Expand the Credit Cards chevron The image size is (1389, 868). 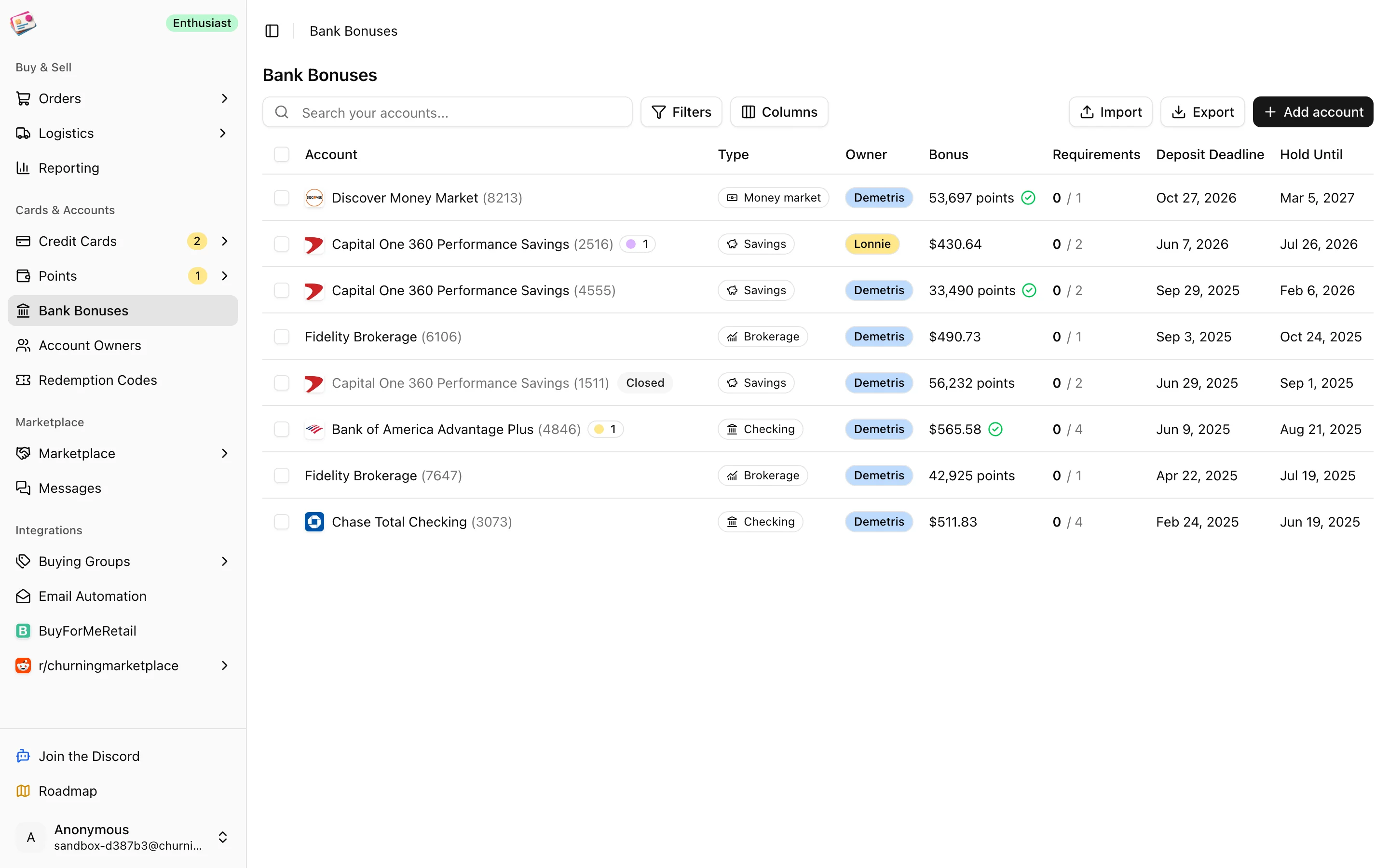coord(224,241)
